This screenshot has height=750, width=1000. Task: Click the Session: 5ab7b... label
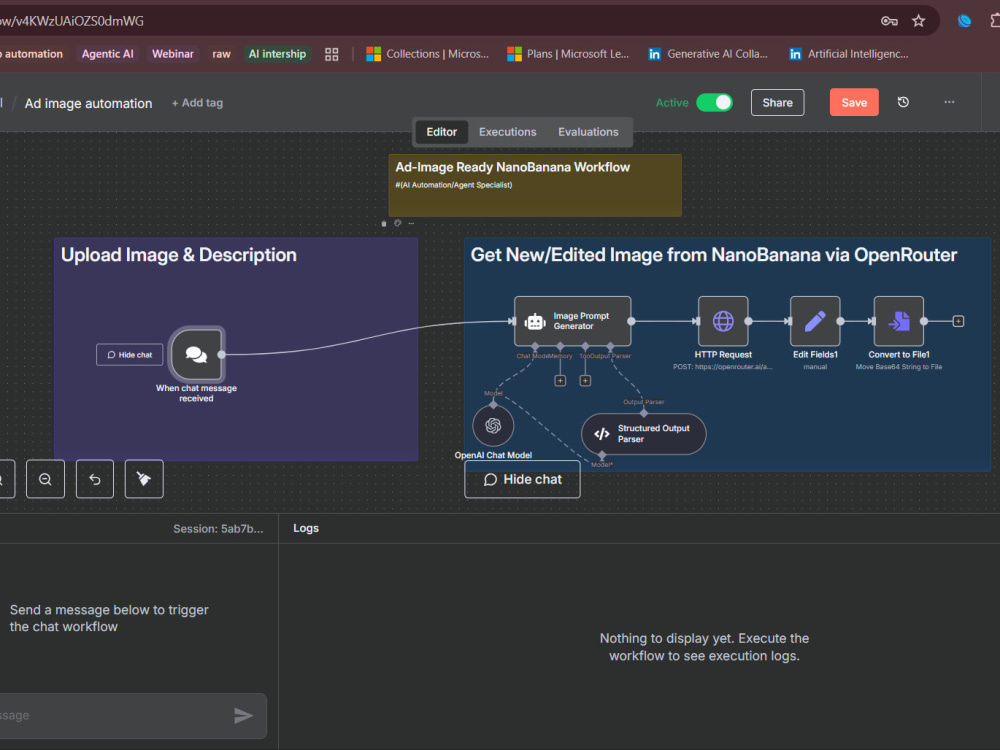218,529
